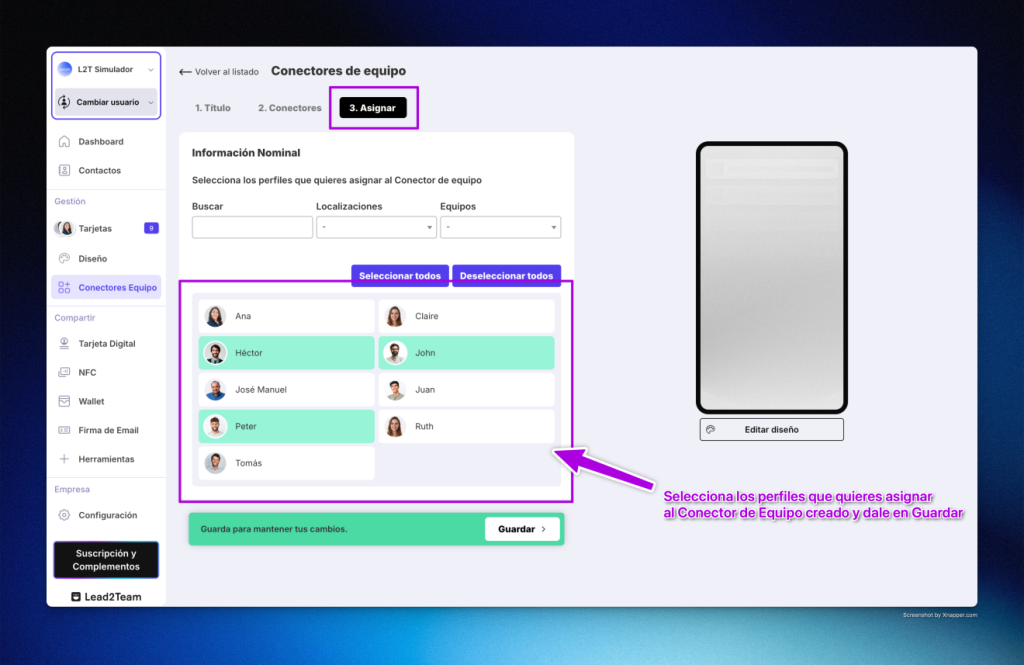Open Contactos via its sidebar icon
Image resolution: width=1024 pixels, height=665 pixels.
coord(64,171)
